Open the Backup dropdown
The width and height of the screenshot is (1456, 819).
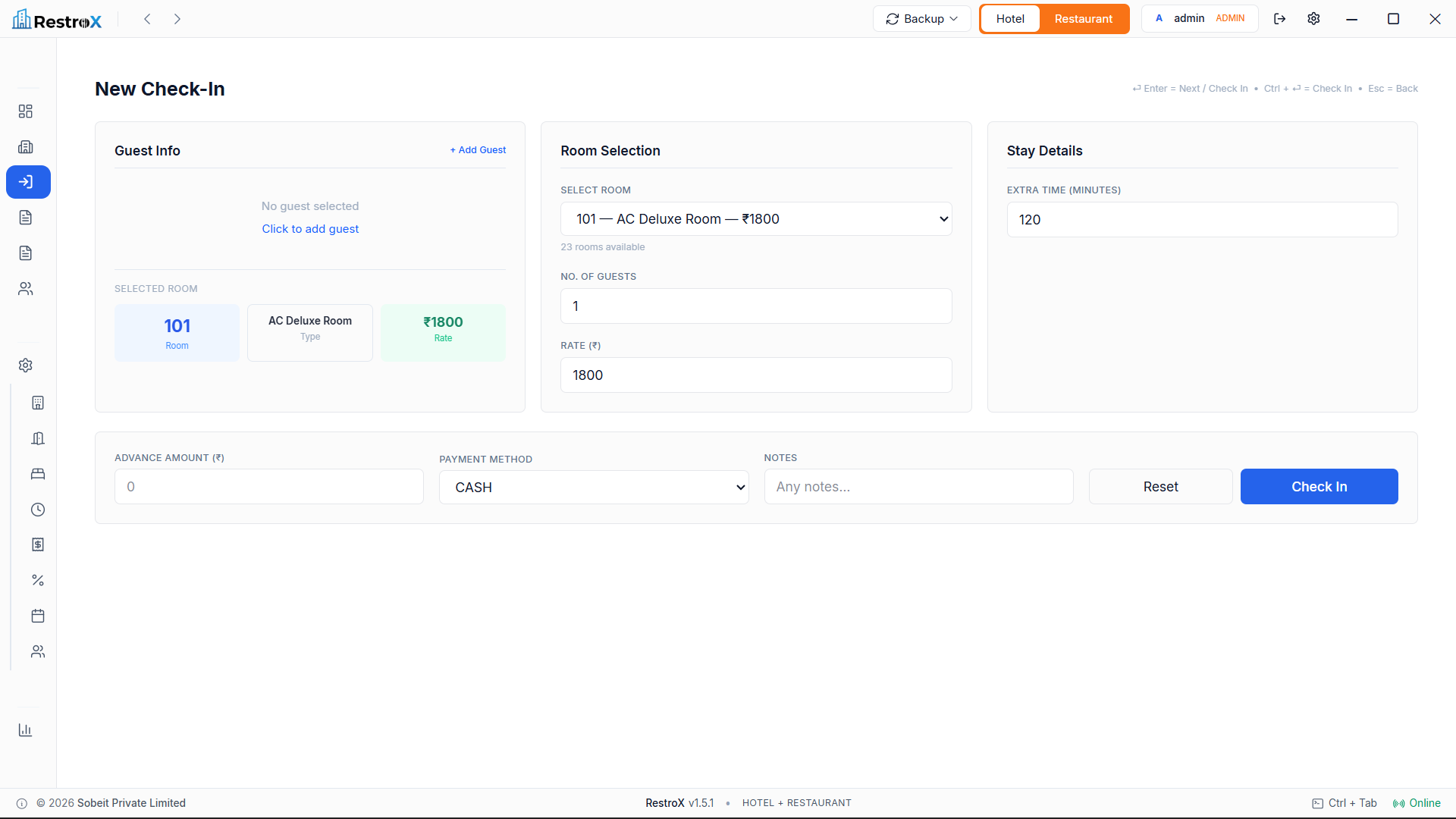(x=921, y=19)
